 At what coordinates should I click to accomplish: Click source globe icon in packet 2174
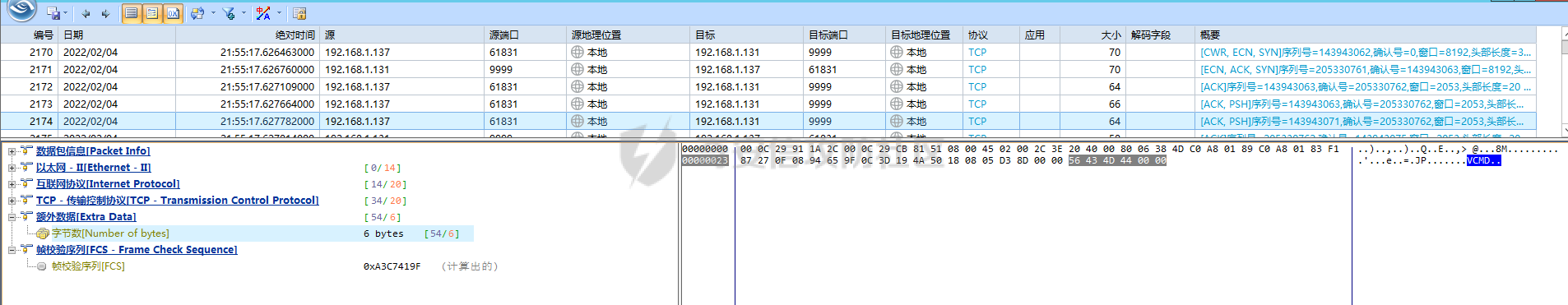coord(578,122)
